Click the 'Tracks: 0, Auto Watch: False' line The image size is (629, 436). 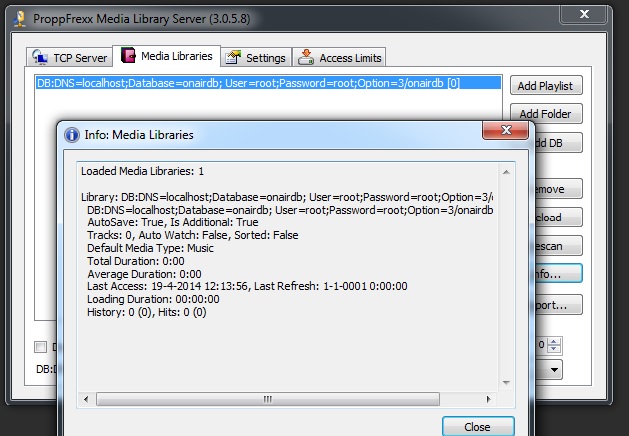tap(193, 235)
